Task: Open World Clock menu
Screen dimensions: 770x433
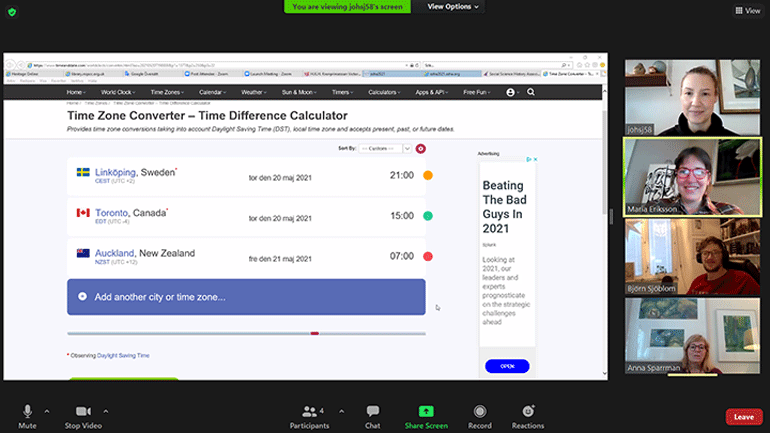Action: coord(117,92)
